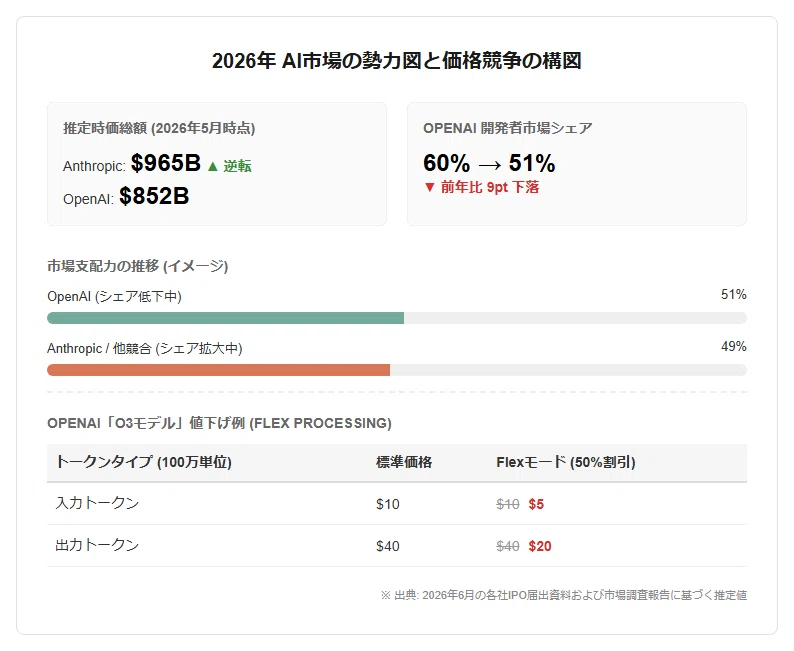Click the OPENAI 開発者市場シェア heading

coord(507,128)
